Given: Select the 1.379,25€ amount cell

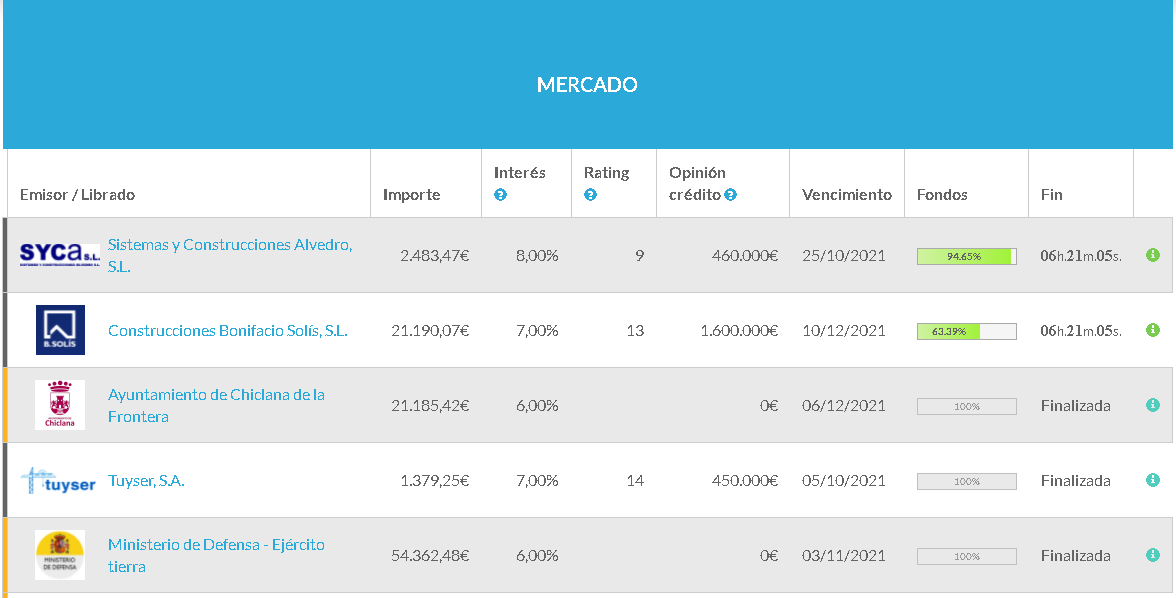Looking at the screenshot, I should (x=435, y=481).
